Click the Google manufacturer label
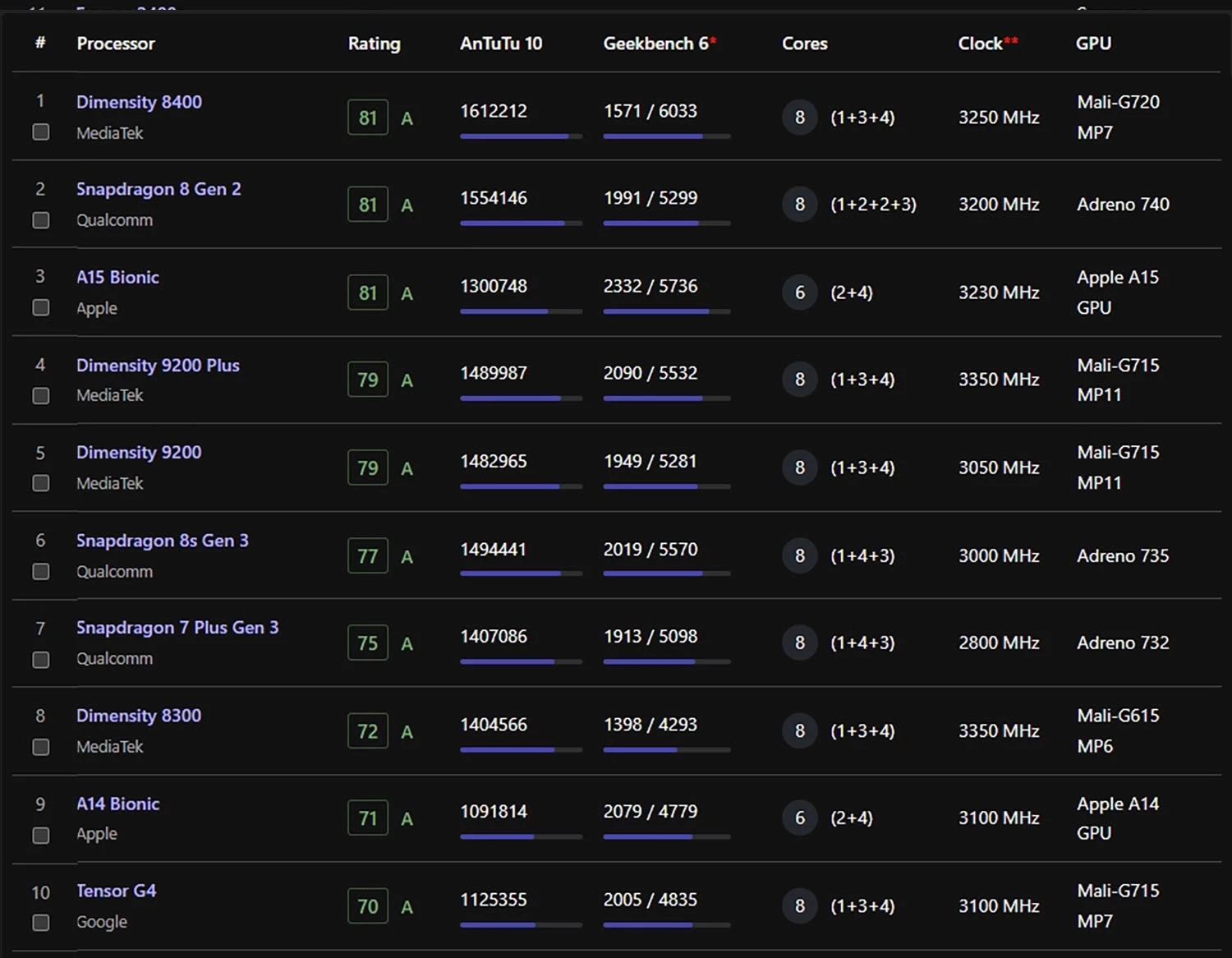 [102, 922]
